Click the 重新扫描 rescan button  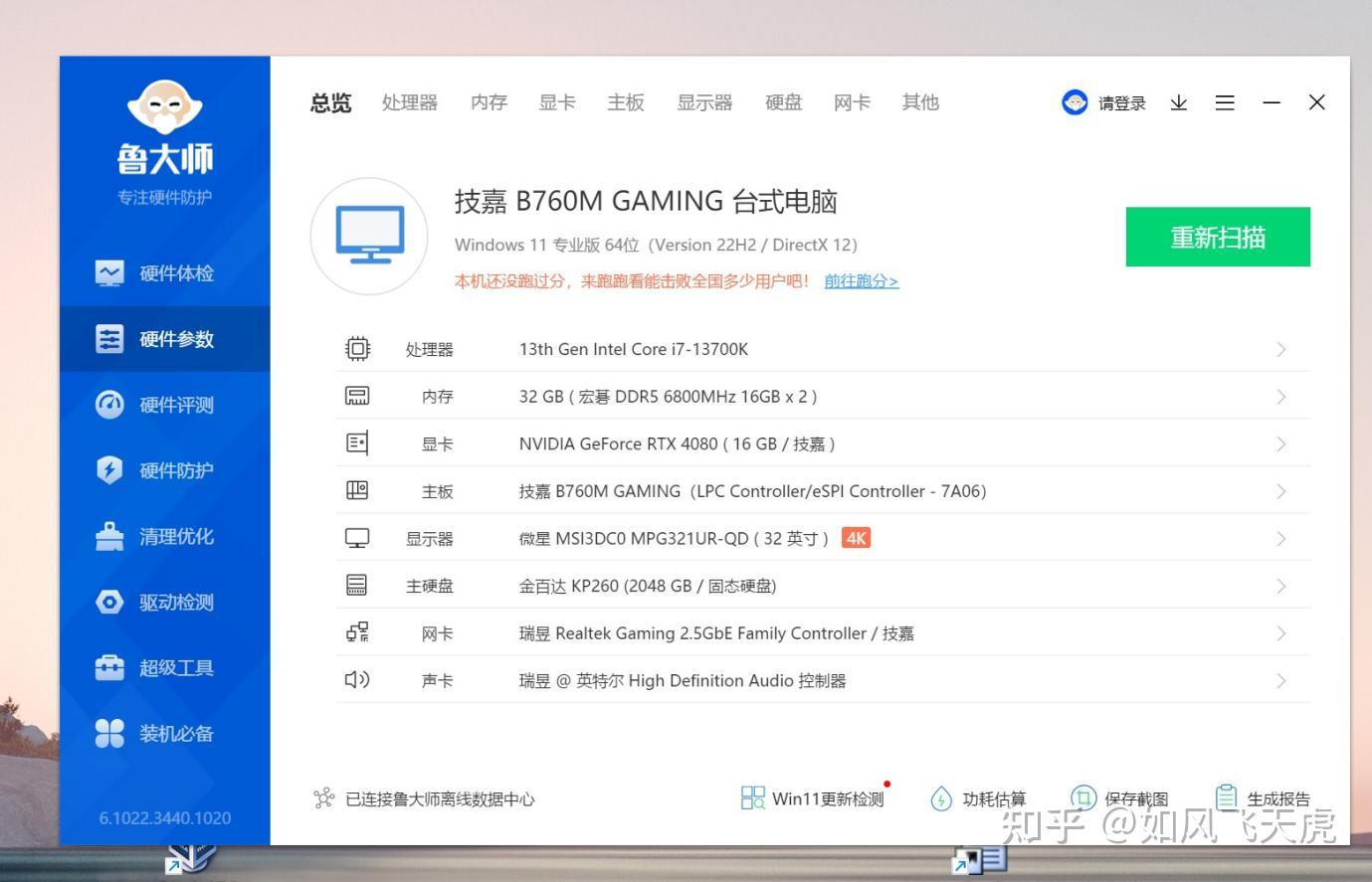click(1218, 237)
